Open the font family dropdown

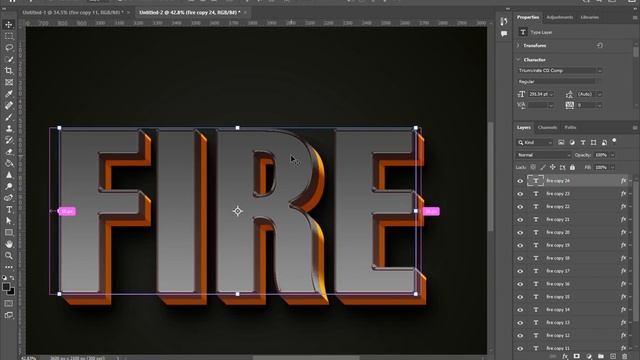coord(600,71)
